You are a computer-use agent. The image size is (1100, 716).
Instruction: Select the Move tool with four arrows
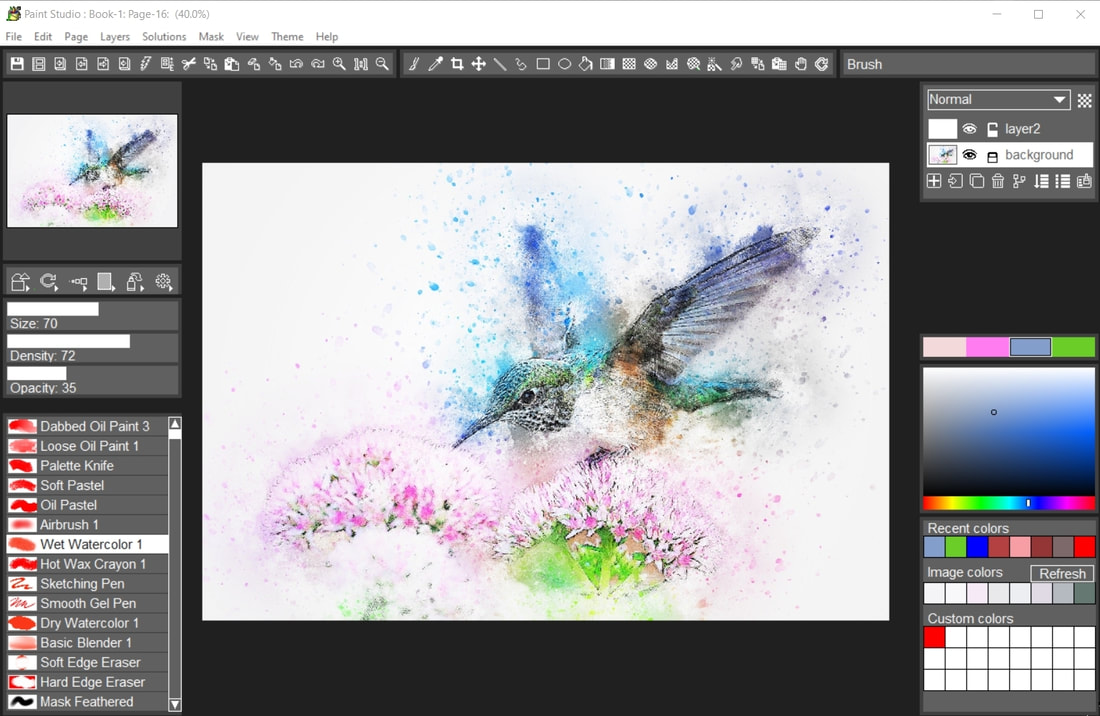click(478, 64)
